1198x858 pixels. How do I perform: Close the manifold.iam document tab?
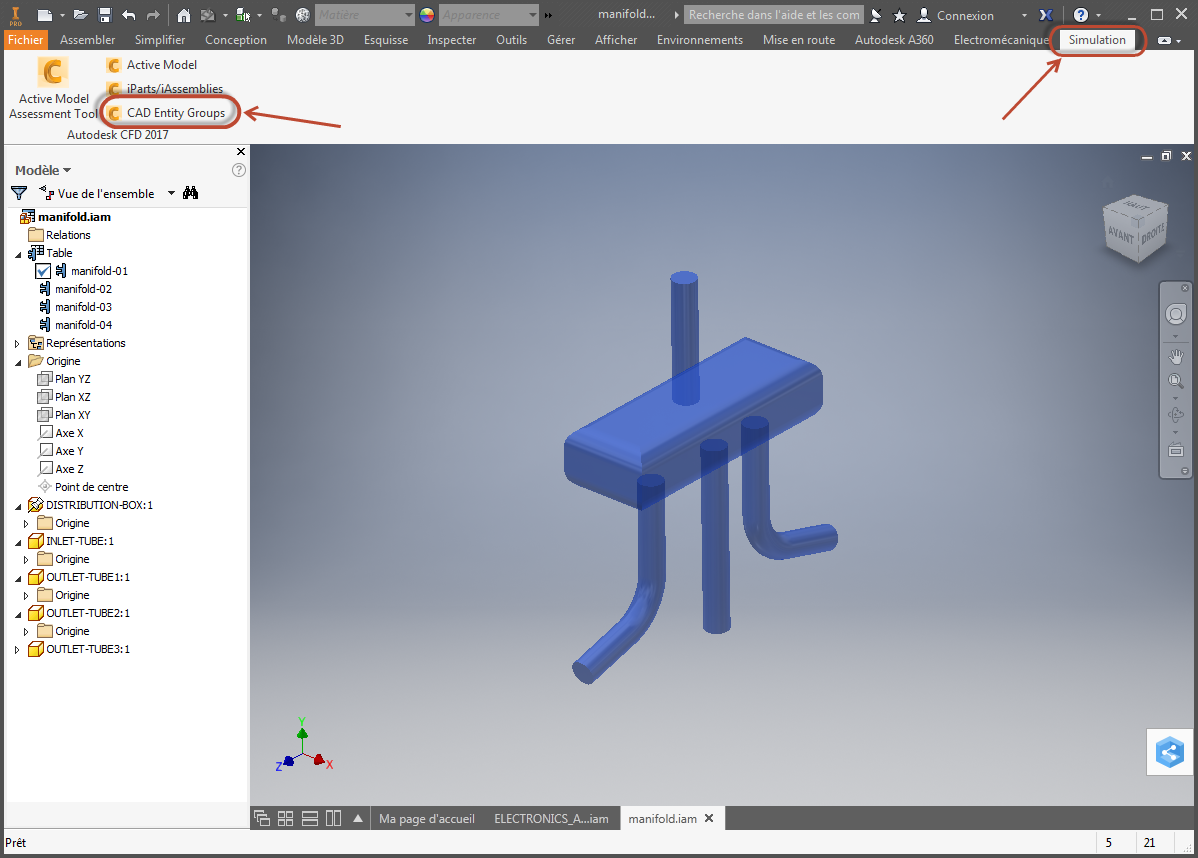click(x=709, y=818)
